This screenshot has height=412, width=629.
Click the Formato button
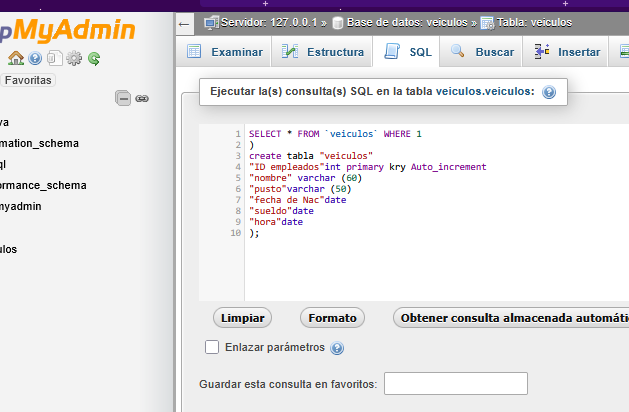tap(332, 317)
